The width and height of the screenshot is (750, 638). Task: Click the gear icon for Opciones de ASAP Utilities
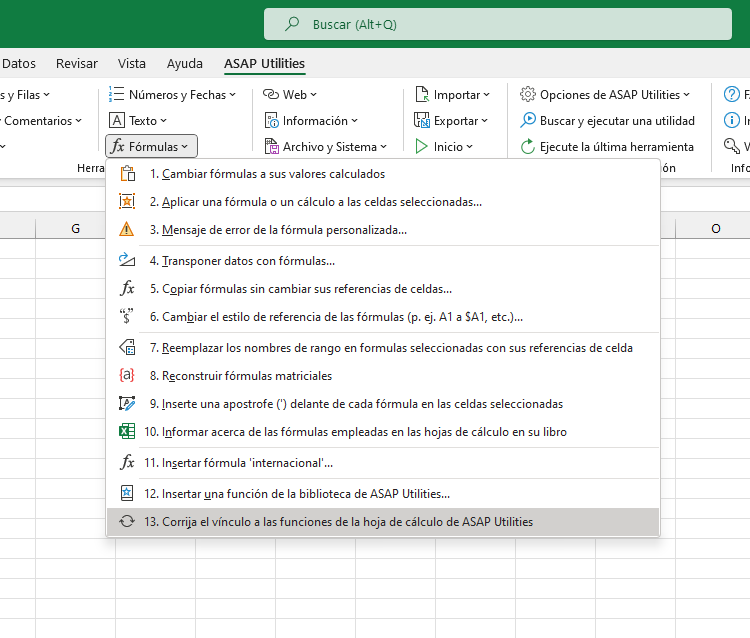pyautogui.click(x=528, y=94)
